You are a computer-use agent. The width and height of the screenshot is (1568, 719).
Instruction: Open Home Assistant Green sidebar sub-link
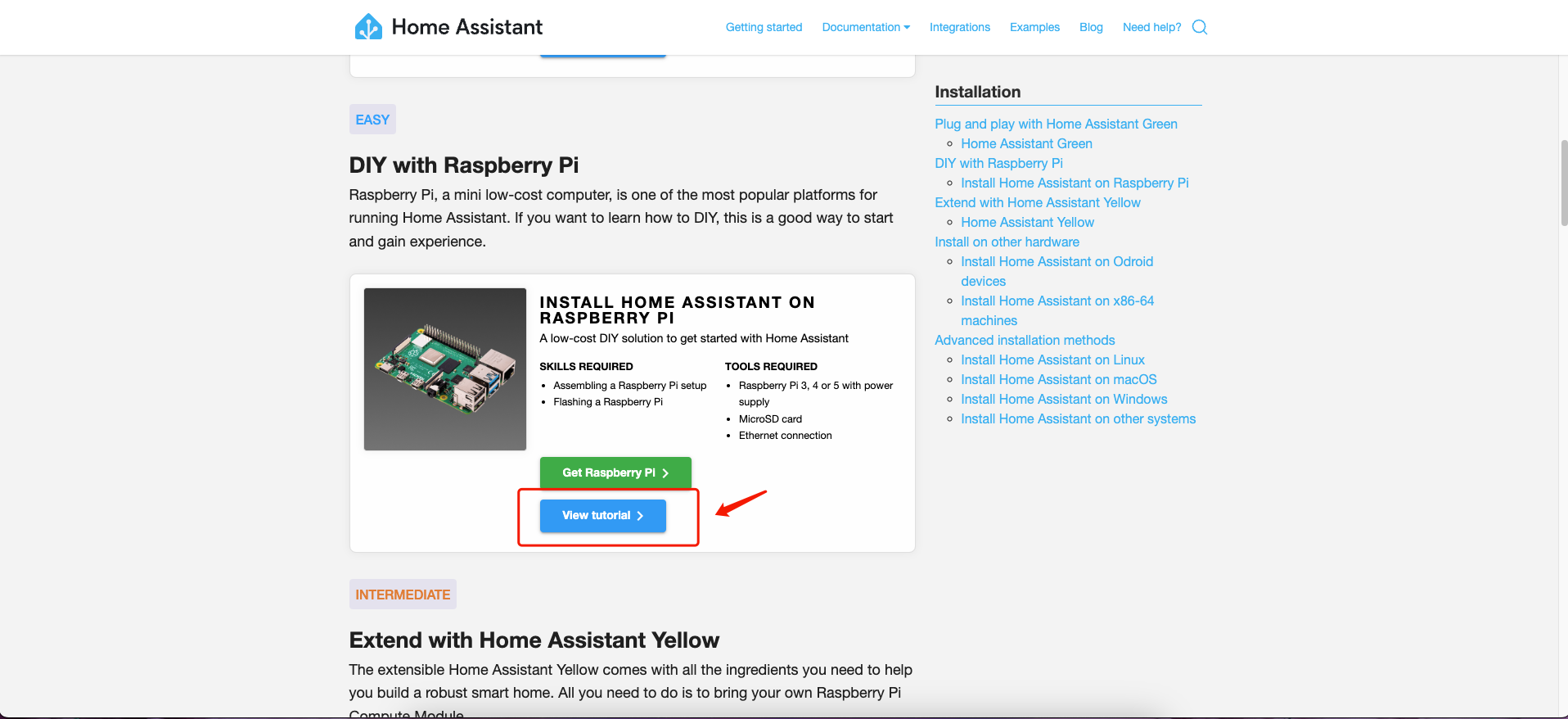click(1026, 143)
